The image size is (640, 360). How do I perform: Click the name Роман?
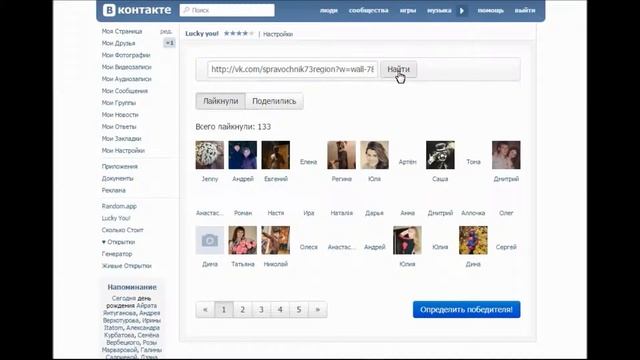pos(243,213)
